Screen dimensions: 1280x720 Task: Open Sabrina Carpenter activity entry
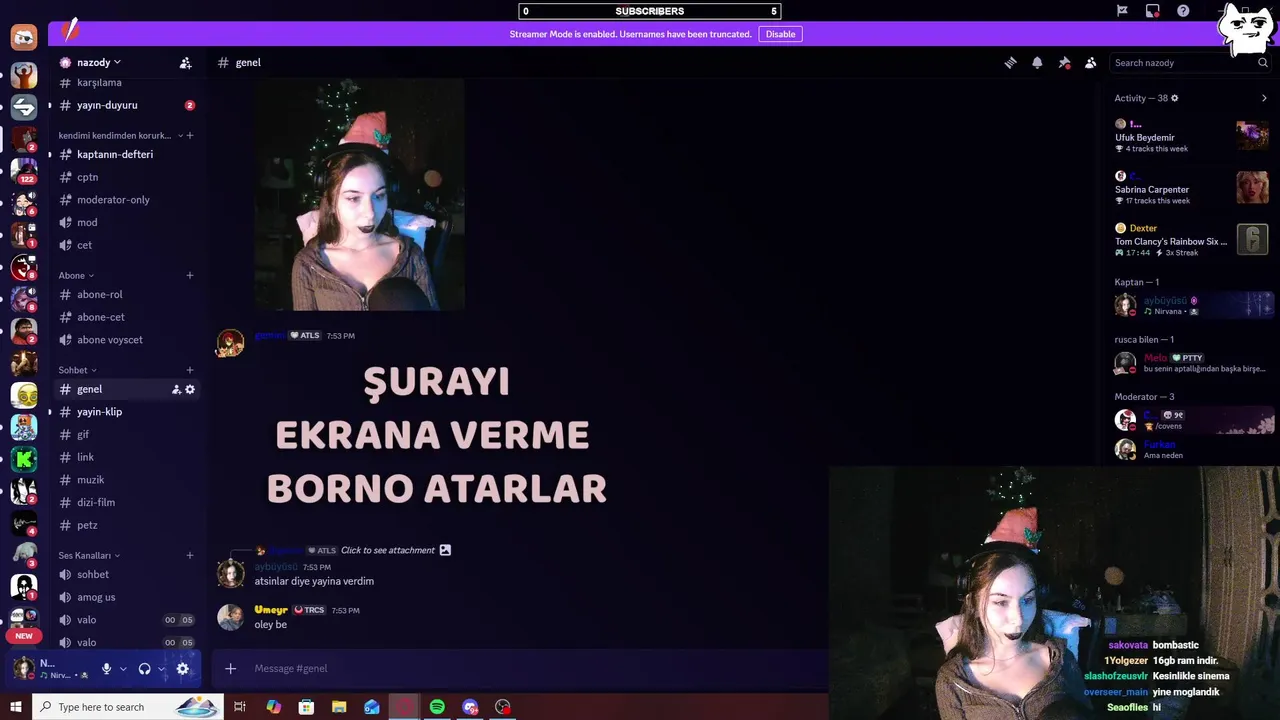point(1192,189)
